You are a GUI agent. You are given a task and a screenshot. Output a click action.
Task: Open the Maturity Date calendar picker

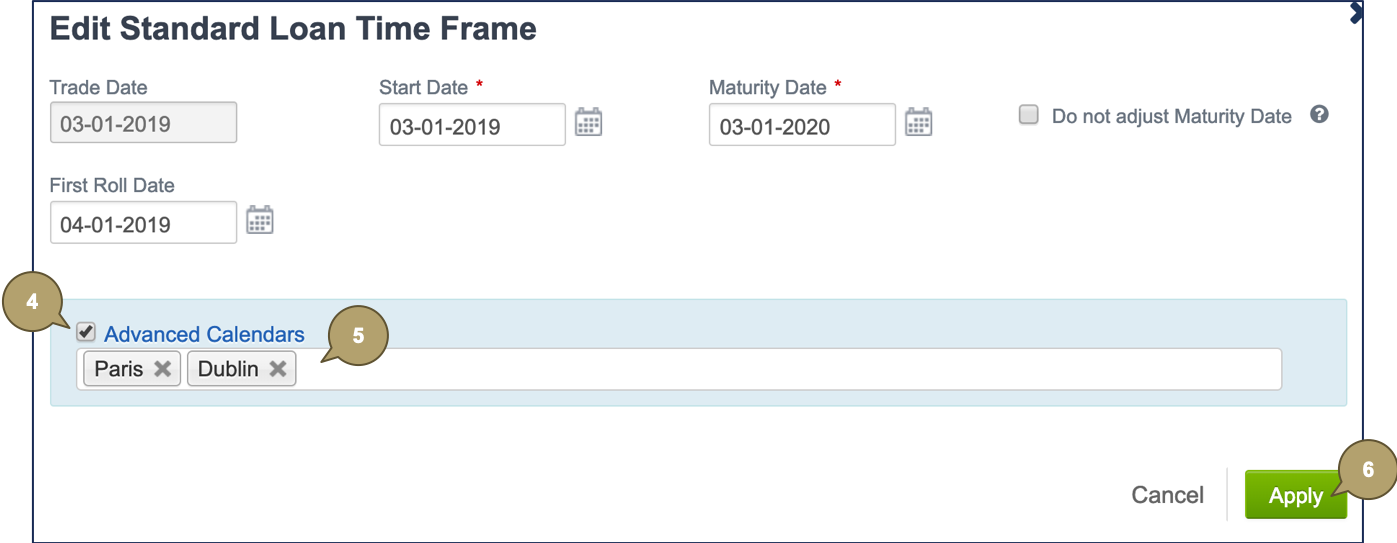point(918,123)
